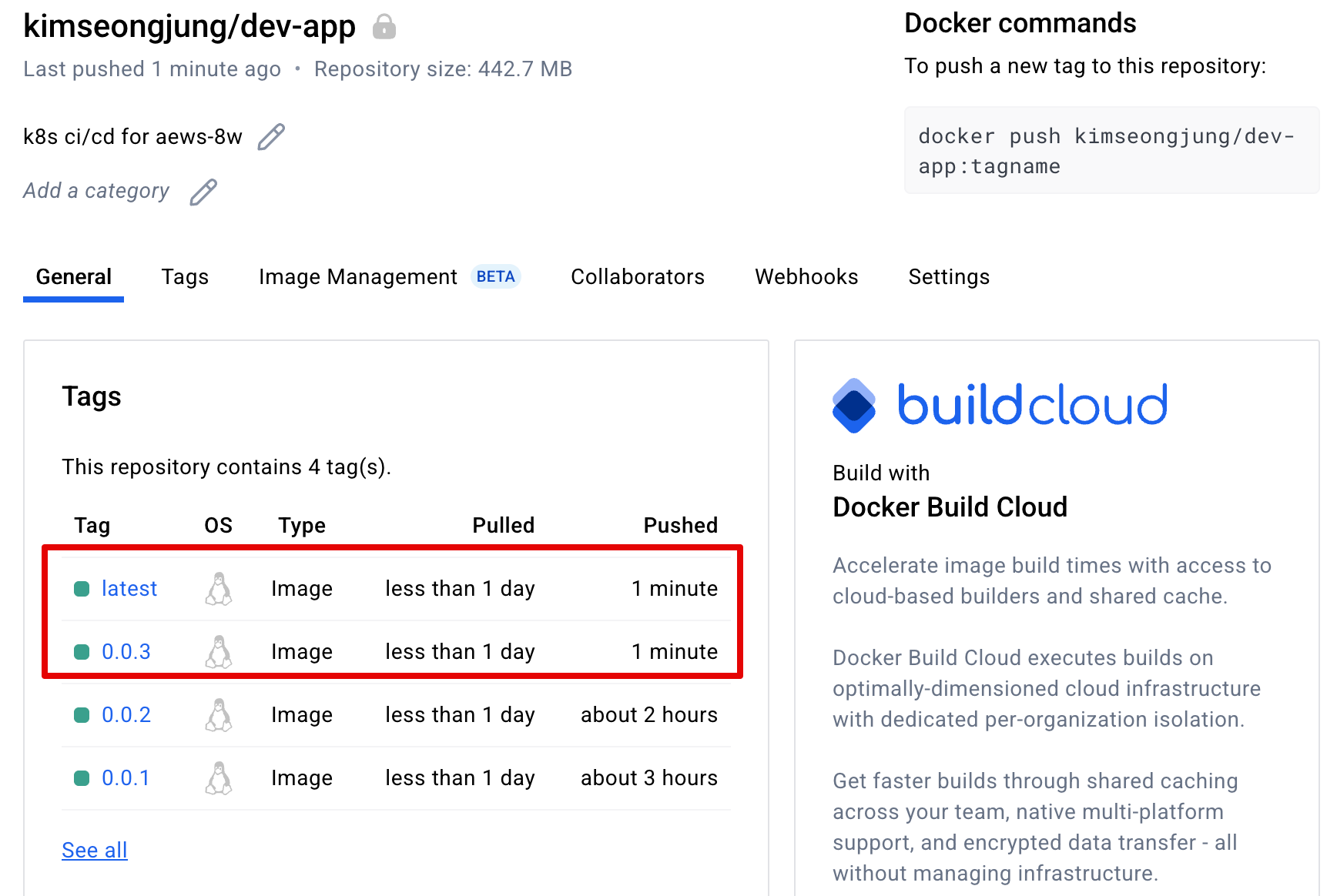Viewport: 1337px width, 896px height.
Task: Switch to the Tags tab
Action: [185, 277]
